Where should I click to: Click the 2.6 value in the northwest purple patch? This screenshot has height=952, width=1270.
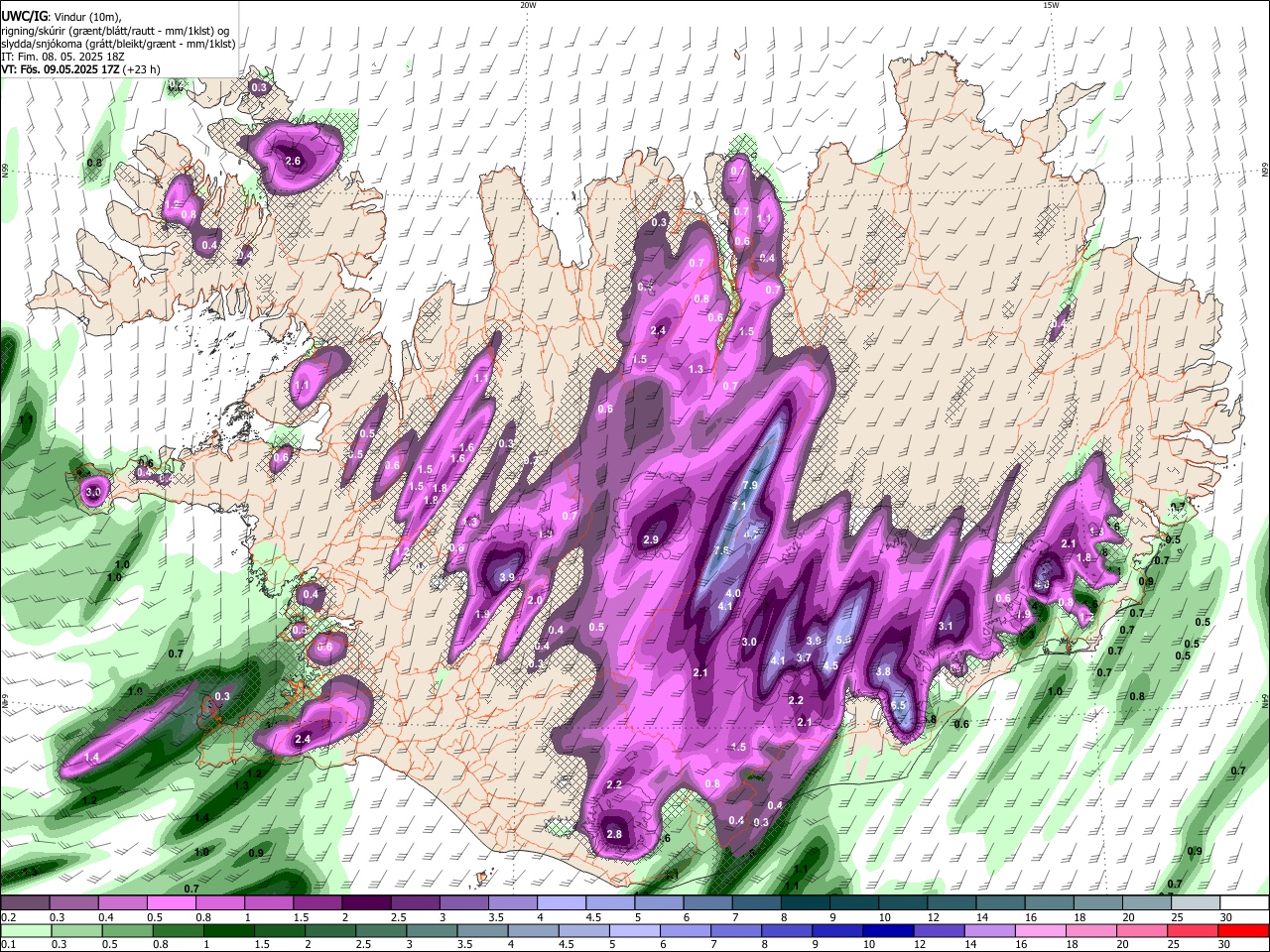tap(293, 161)
